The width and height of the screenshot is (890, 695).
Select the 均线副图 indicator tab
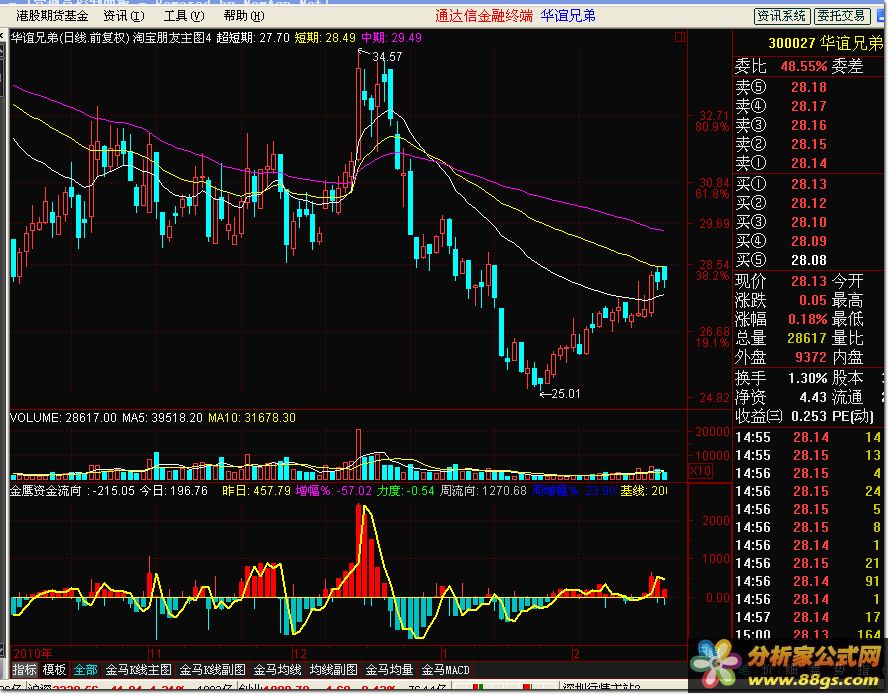tap(333, 670)
